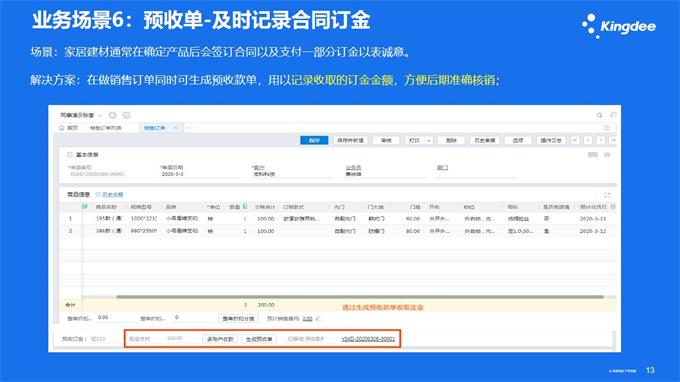Select row 1 in the product table
The height and width of the screenshot is (382, 680).
click(70, 219)
